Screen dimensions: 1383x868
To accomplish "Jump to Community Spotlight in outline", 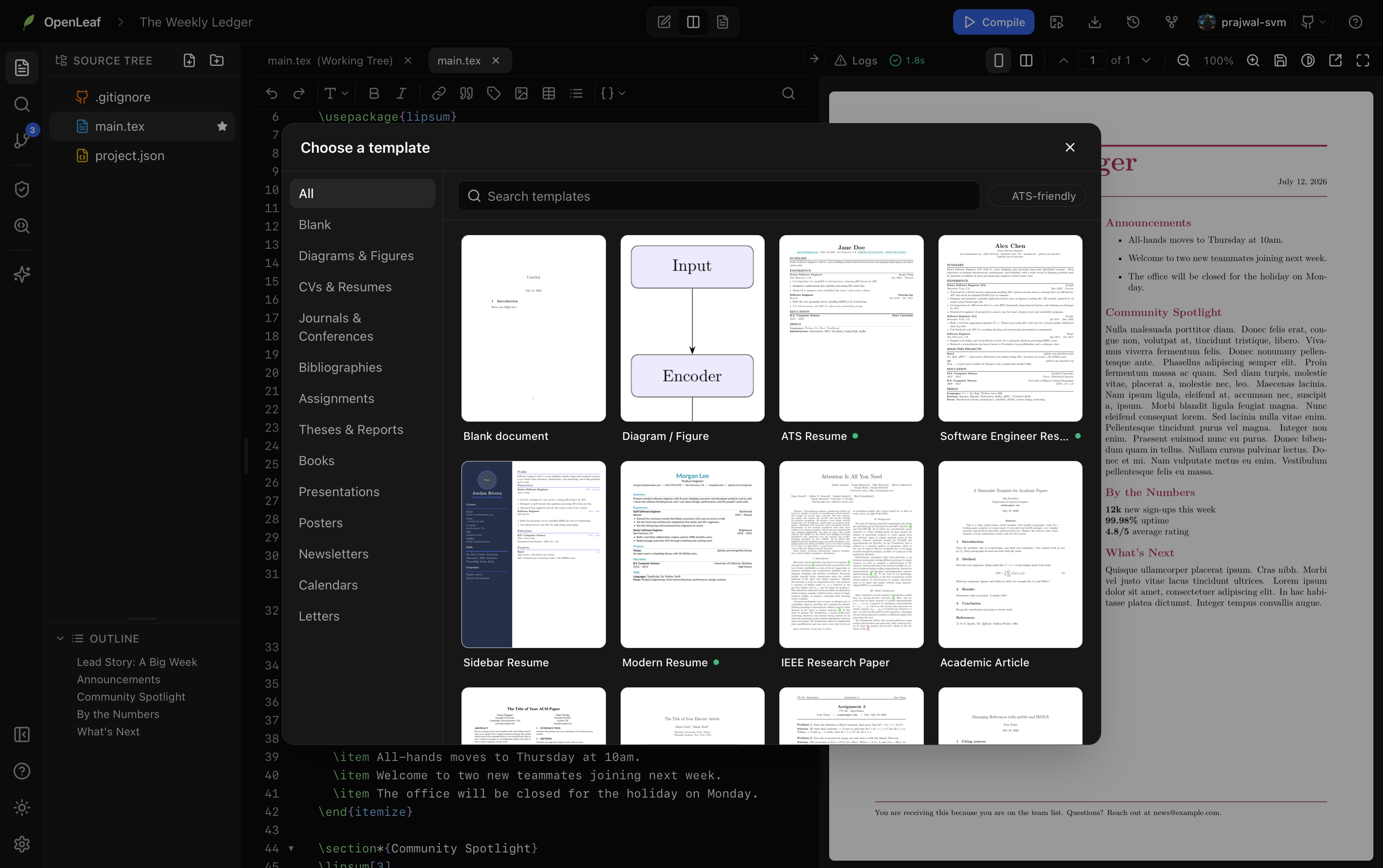I will pyautogui.click(x=131, y=697).
